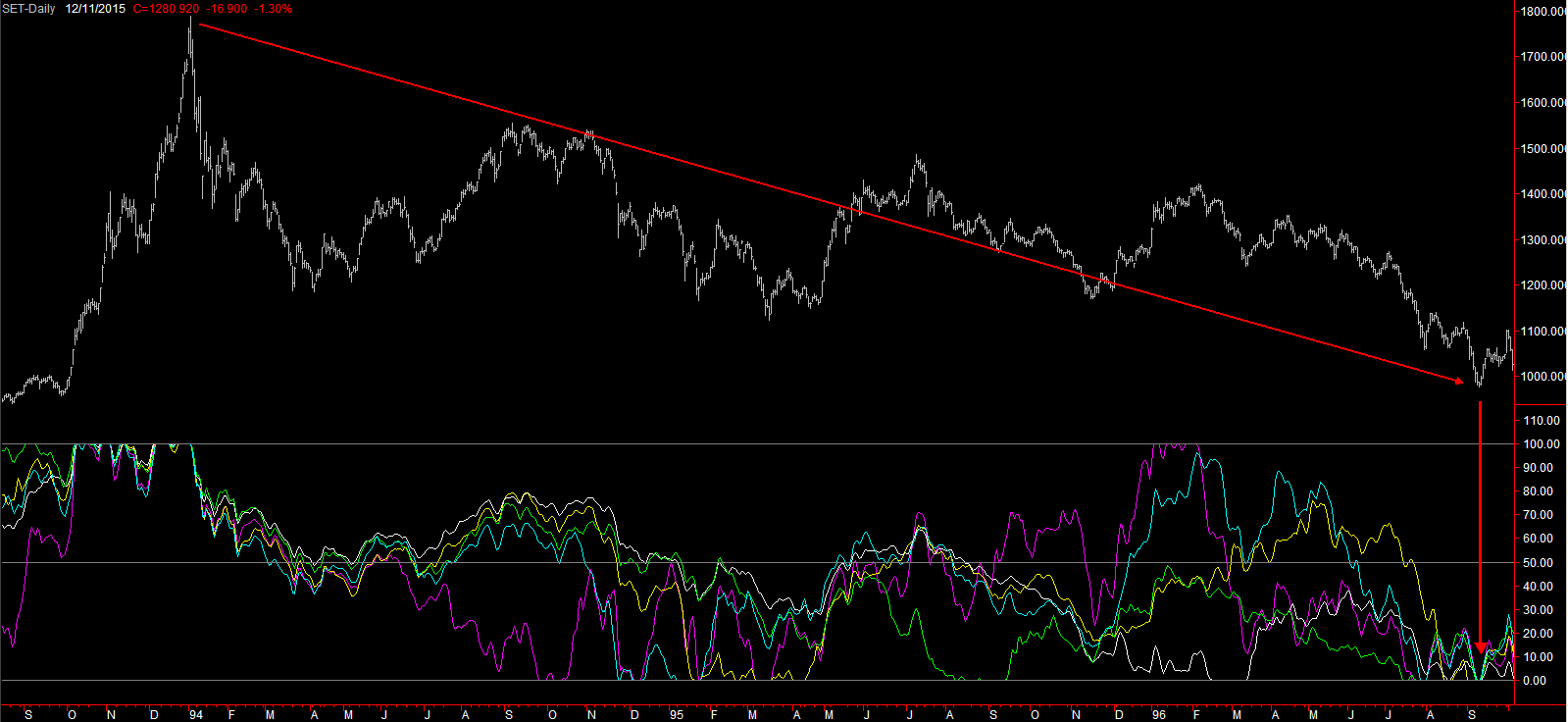Select the 90.00 indicator scale label
The width and height of the screenshot is (1568, 722).
1539,468
